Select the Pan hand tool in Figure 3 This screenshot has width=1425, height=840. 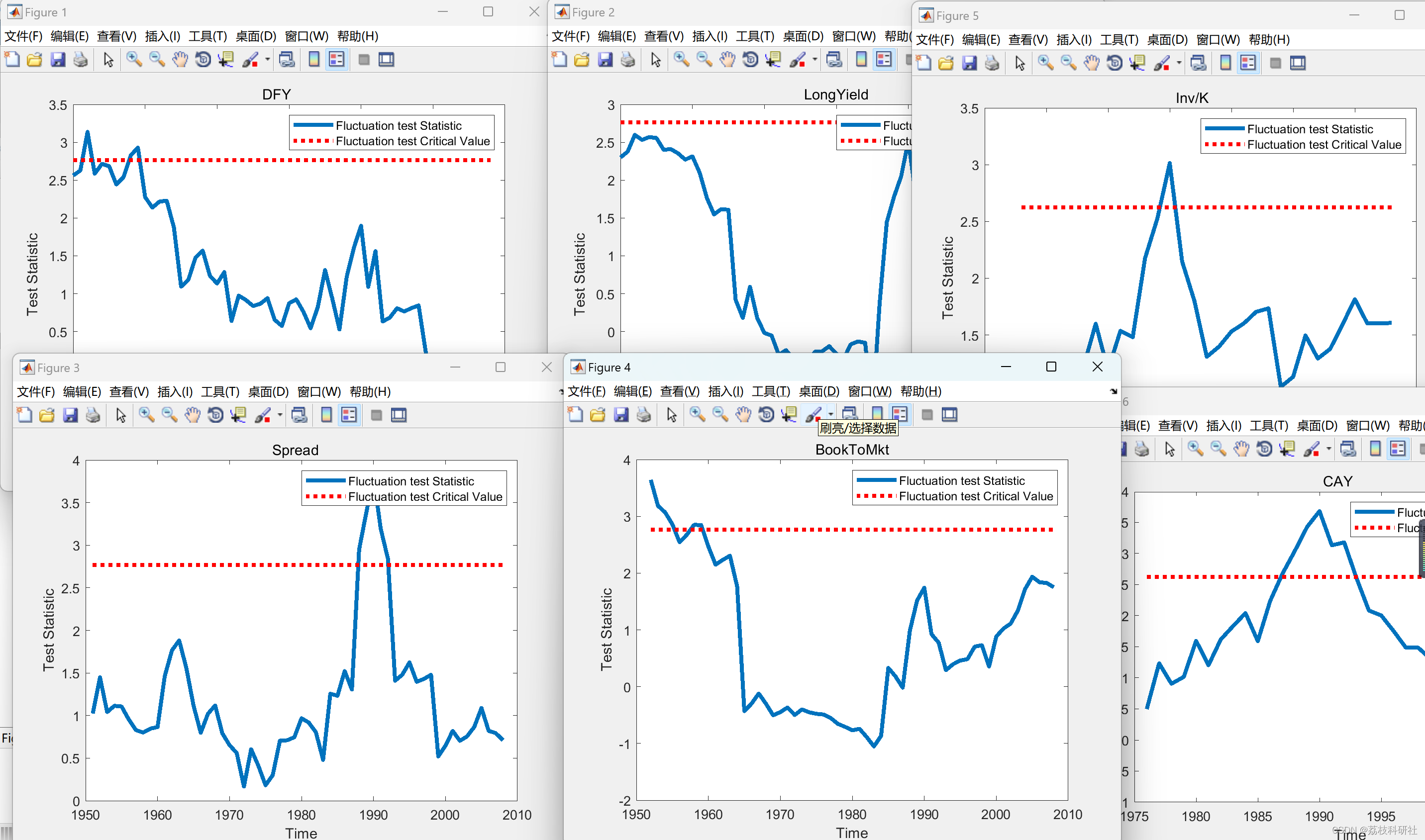[x=193, y=415]
